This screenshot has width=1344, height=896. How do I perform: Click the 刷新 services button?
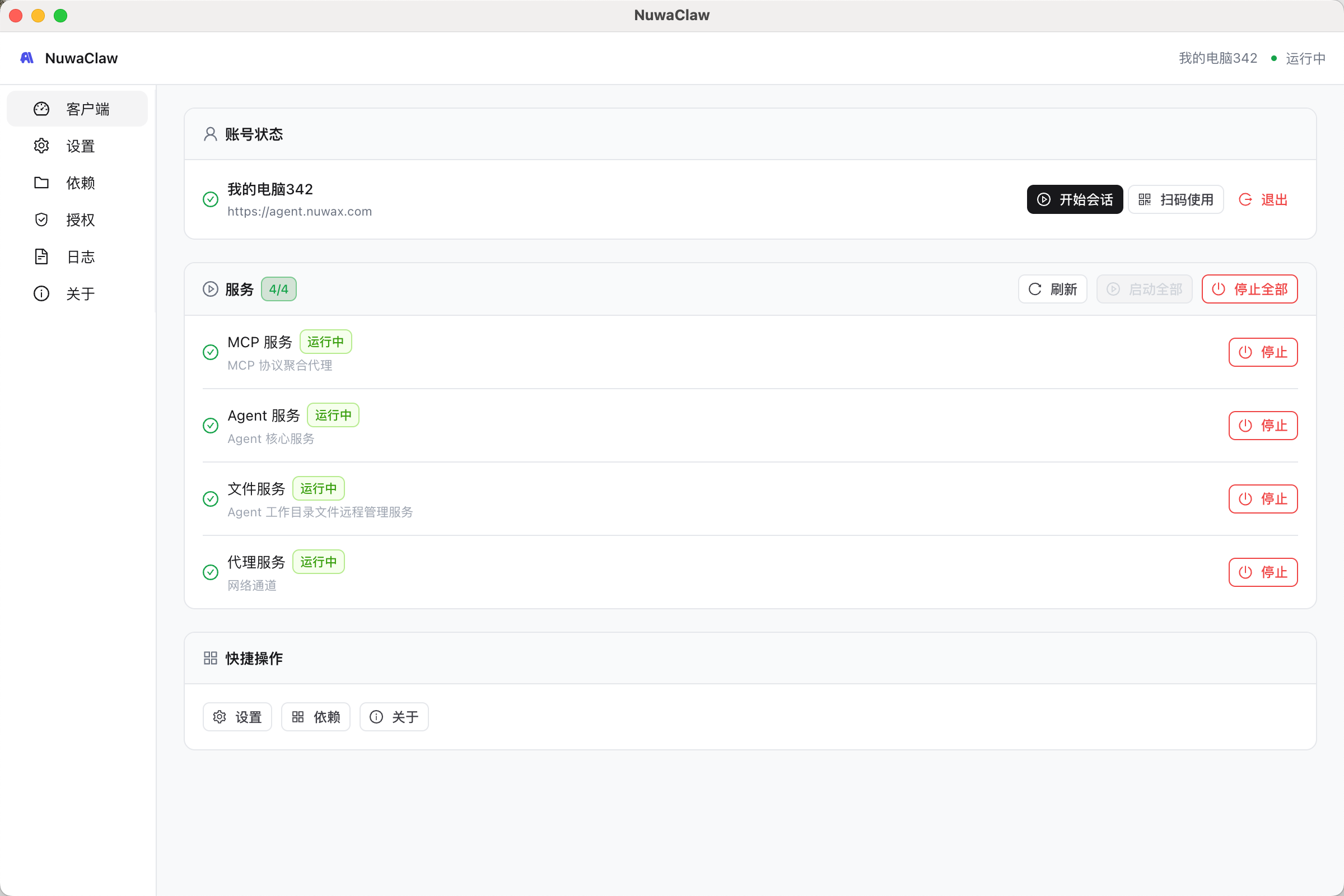pos(1052,289)
